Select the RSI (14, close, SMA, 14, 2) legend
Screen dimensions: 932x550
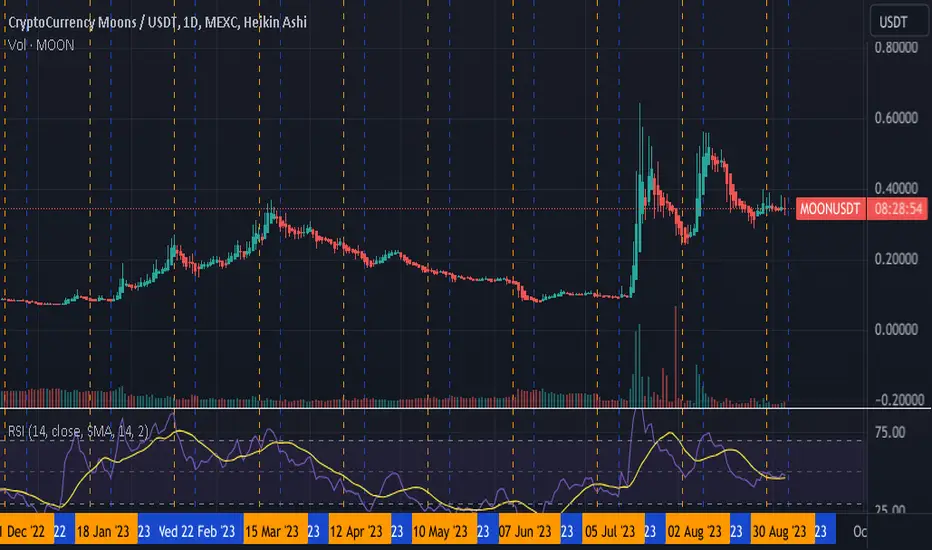tap(78, 431)
